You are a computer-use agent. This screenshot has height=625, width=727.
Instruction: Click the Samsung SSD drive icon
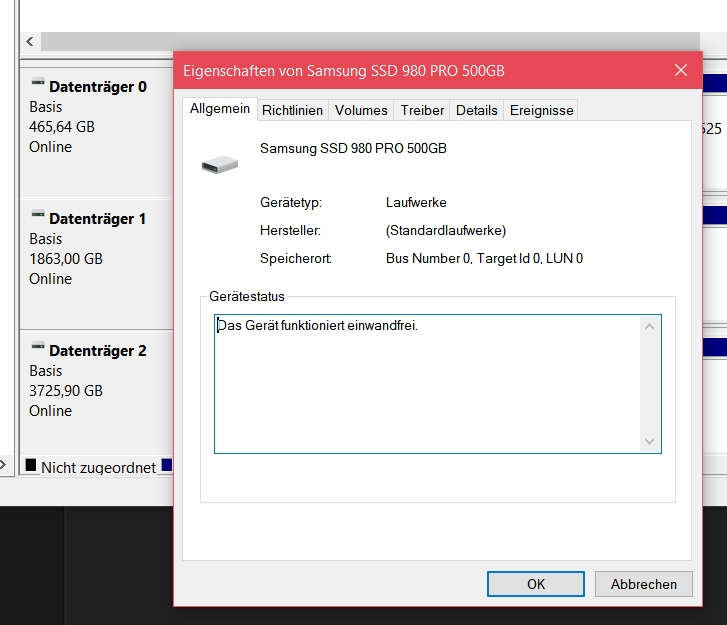tap(220, 164)
